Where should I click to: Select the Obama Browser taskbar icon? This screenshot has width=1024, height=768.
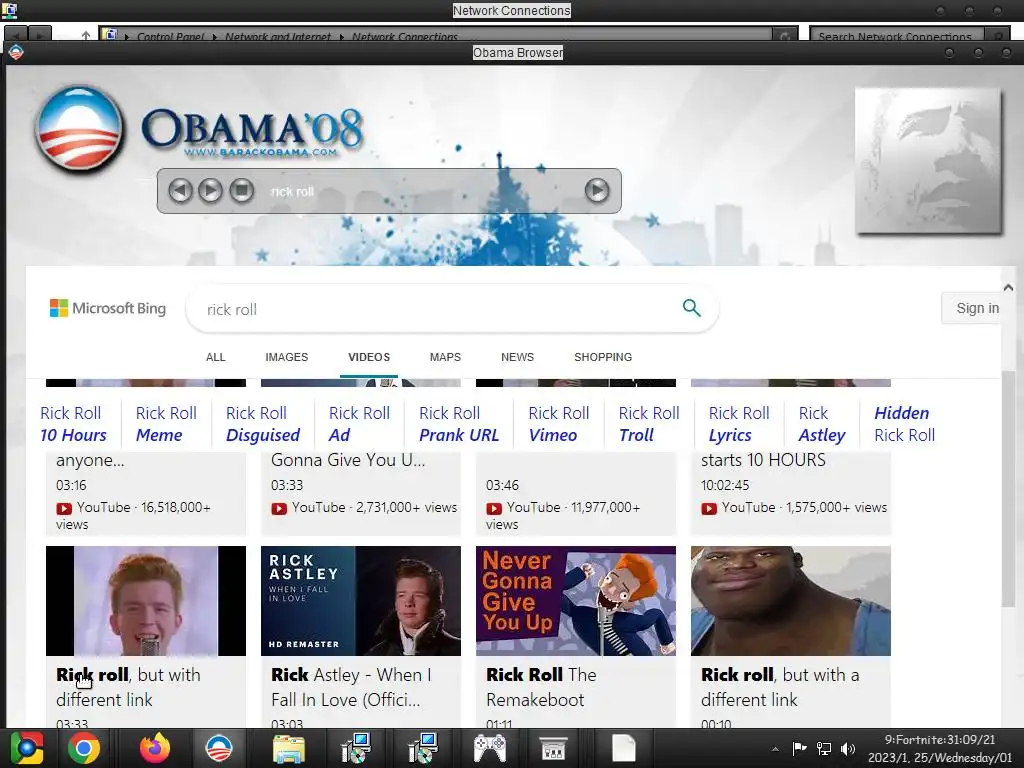(219, 748)
